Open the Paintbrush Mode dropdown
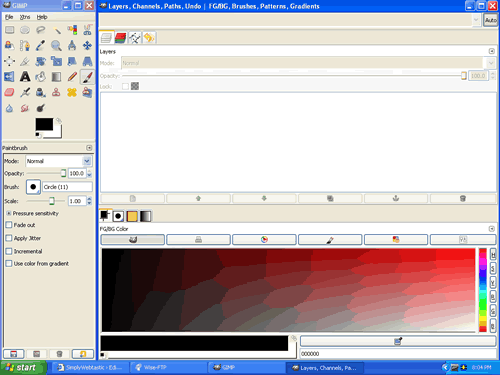The width and height of the screenshot is (500, 375). pyautogui.click(x=59, y=161)
